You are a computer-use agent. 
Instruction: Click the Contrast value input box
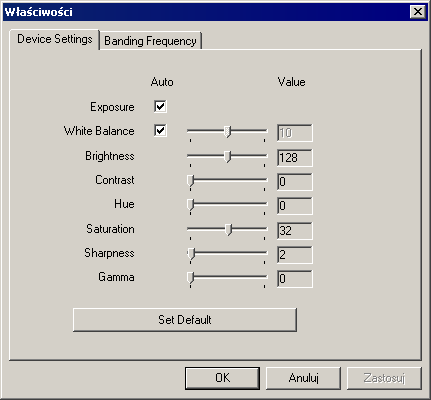(x=295, y=182)
